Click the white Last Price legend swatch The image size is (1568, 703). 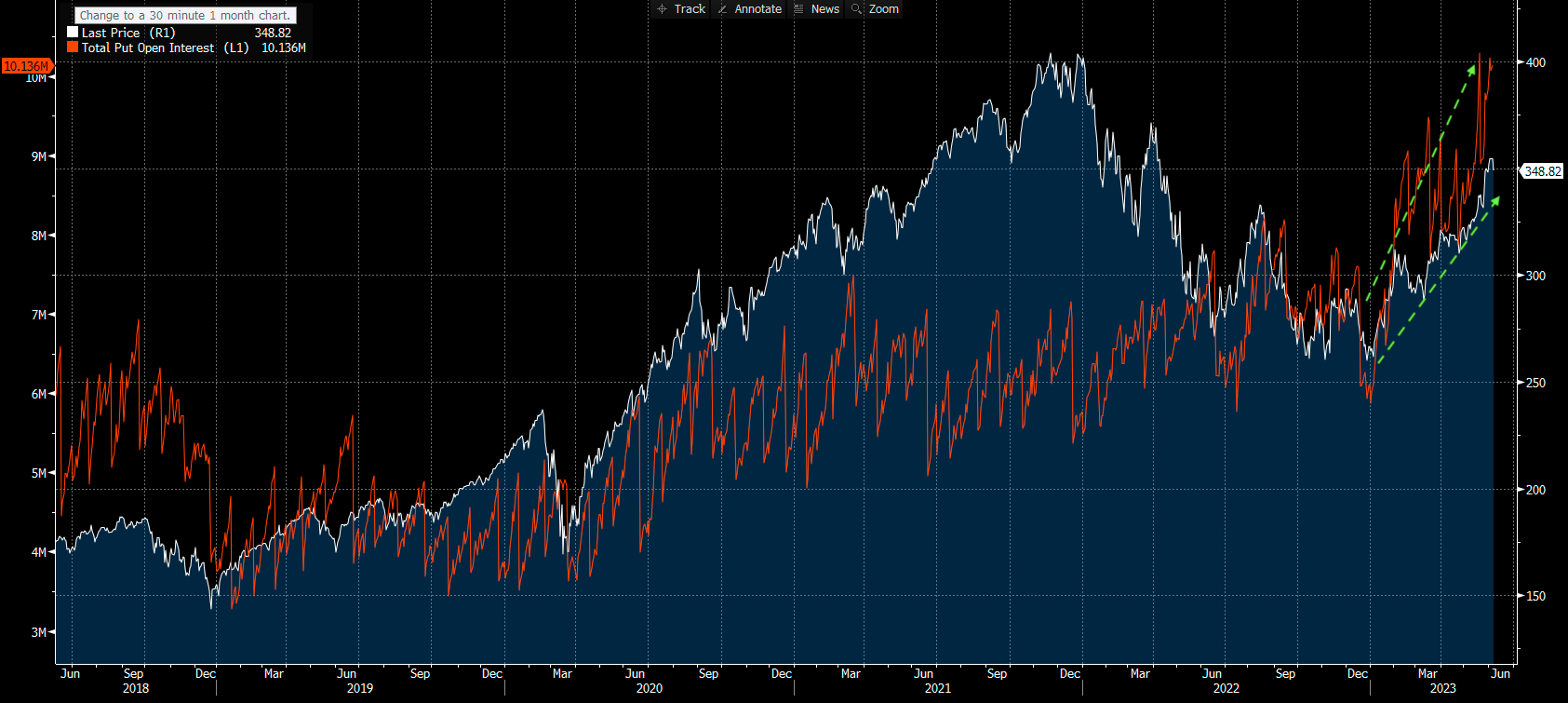[x=73, y=33]
